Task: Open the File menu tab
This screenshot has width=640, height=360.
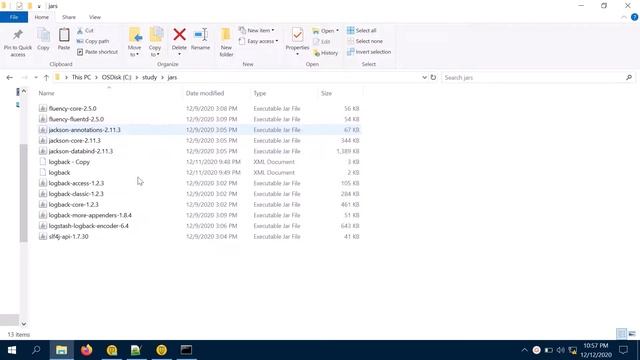Action: coord(14,17)
